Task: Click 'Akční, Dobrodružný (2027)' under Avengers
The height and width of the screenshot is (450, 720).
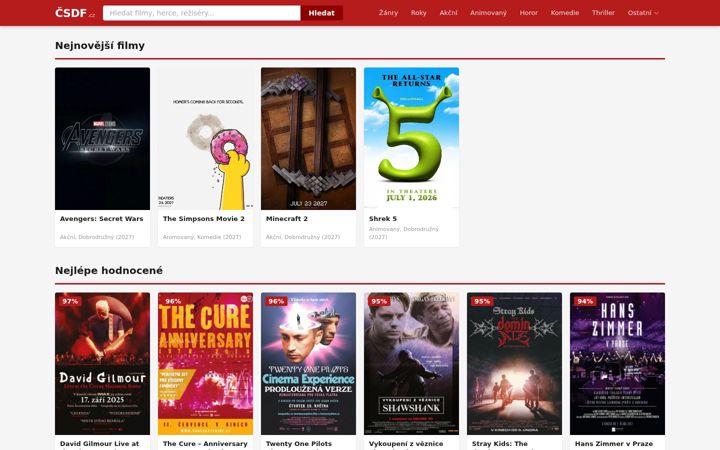Action: [x=97, y=237]
